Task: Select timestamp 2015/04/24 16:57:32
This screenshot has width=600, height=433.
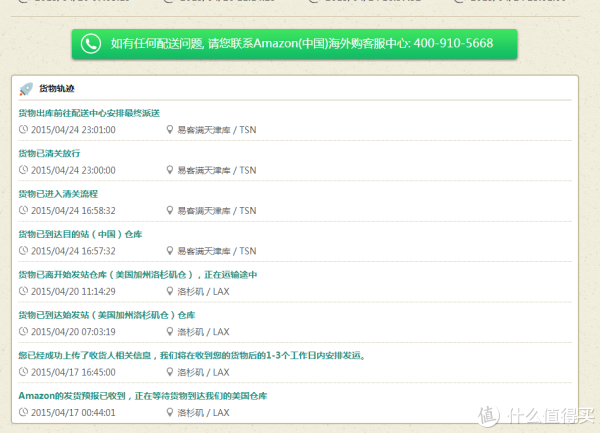Action: (x=73, y=251)
